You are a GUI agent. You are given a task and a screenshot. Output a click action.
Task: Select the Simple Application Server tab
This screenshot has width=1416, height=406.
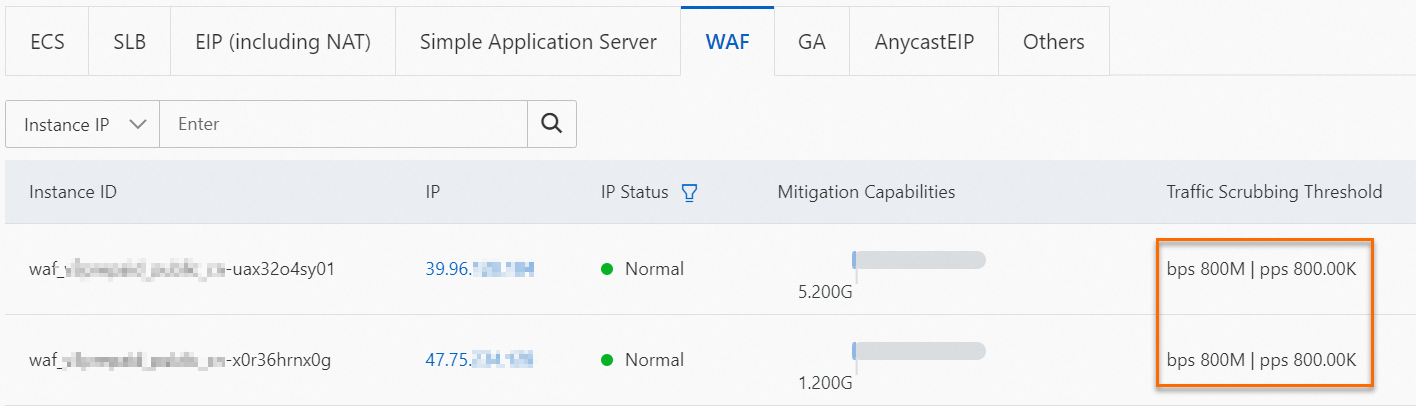point(538,42)
